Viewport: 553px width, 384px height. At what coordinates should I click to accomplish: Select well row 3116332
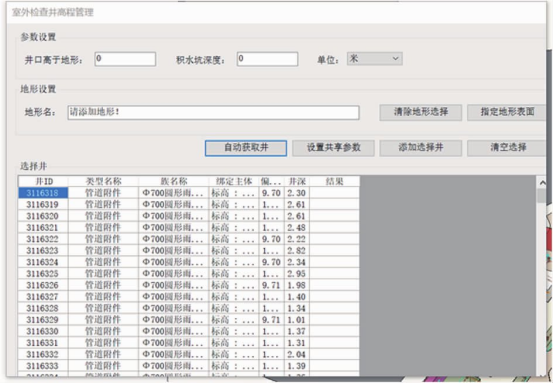189,354
